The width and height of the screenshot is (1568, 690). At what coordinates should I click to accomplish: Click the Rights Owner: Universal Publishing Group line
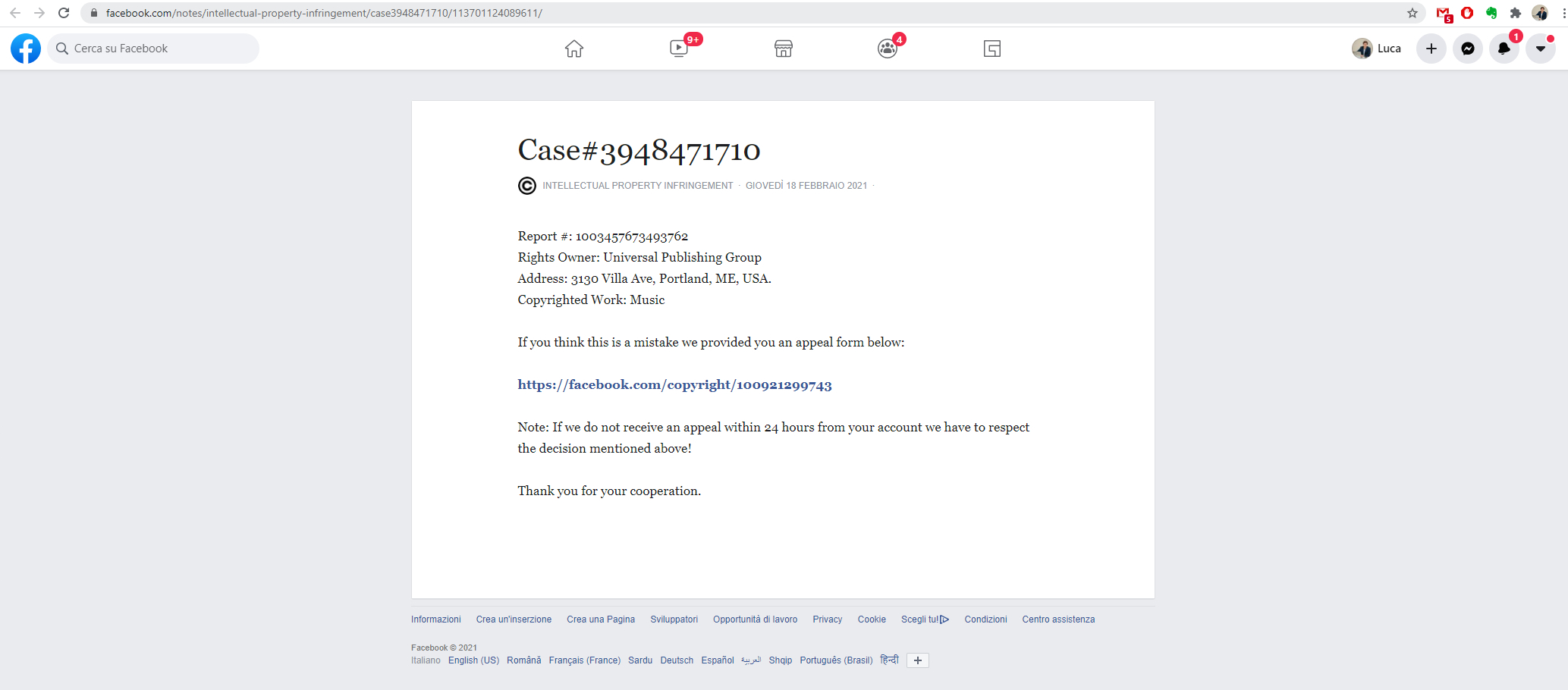pyautogui.click(x=639, y=257)
